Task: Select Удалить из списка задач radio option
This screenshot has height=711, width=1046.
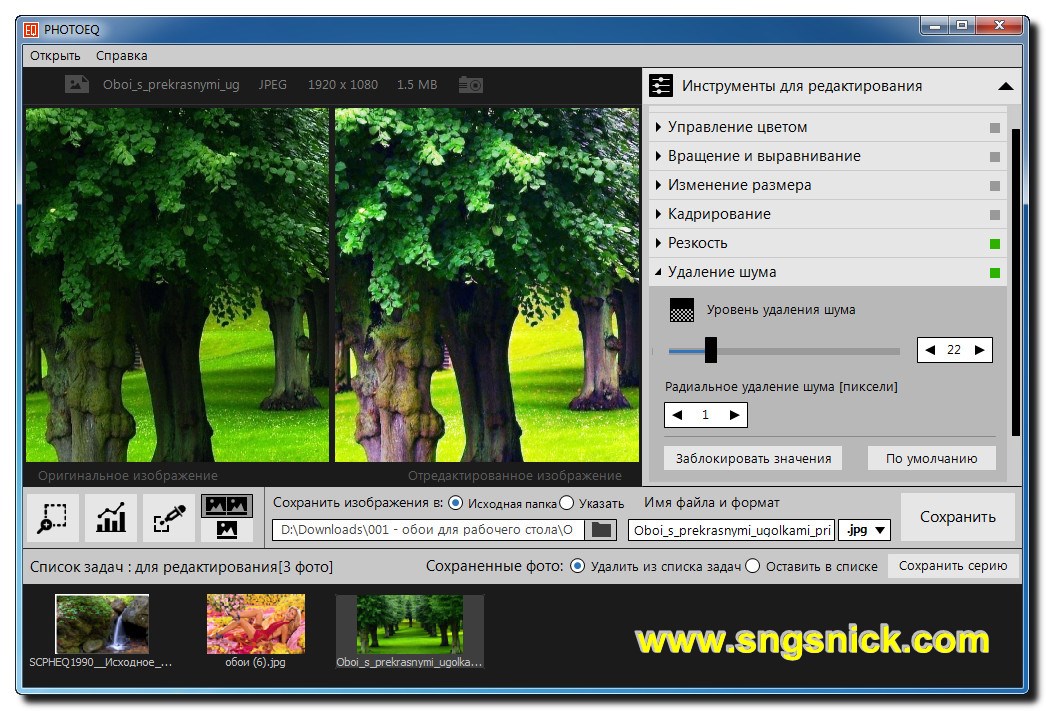Action: [x=578, y=566]
